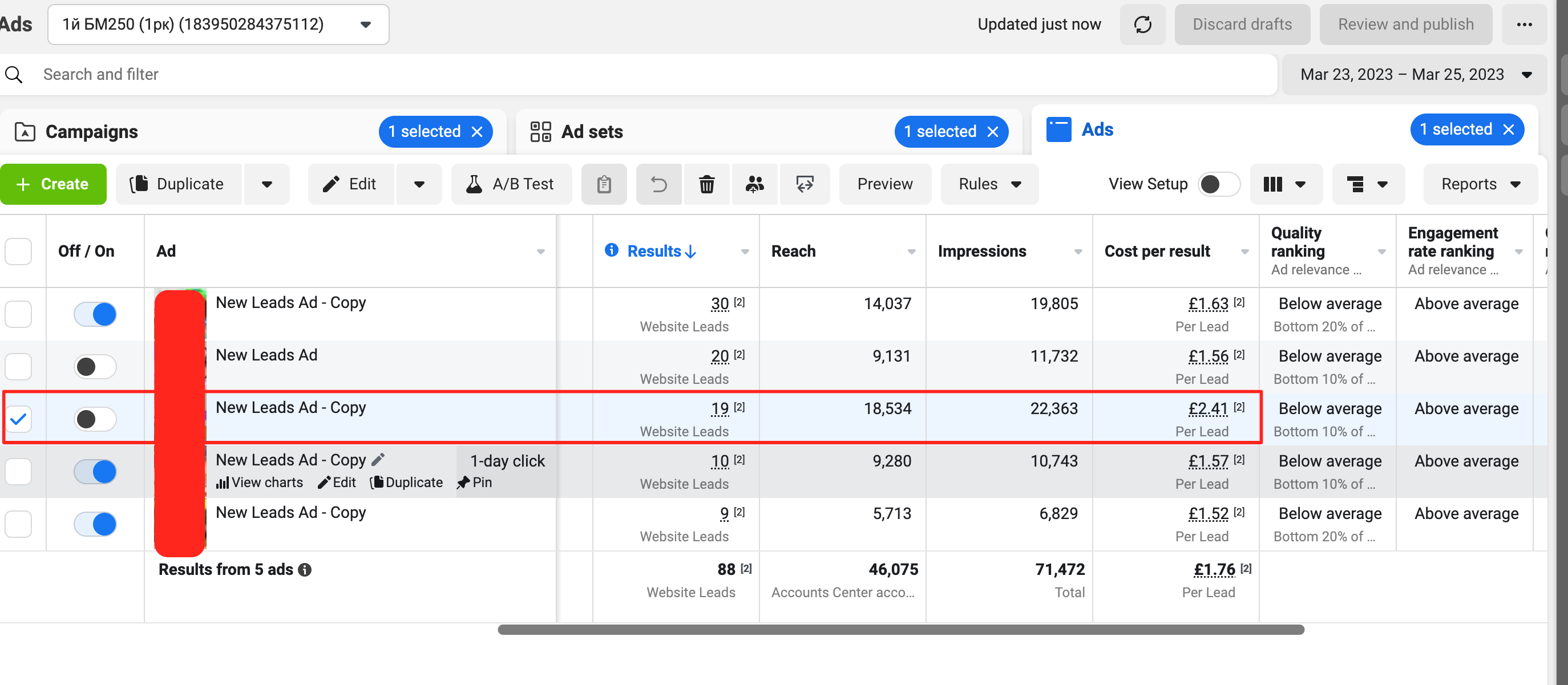
Task: Uncheck the selected New Leads Ad - Copy row
Action: (x=19, y=419)
